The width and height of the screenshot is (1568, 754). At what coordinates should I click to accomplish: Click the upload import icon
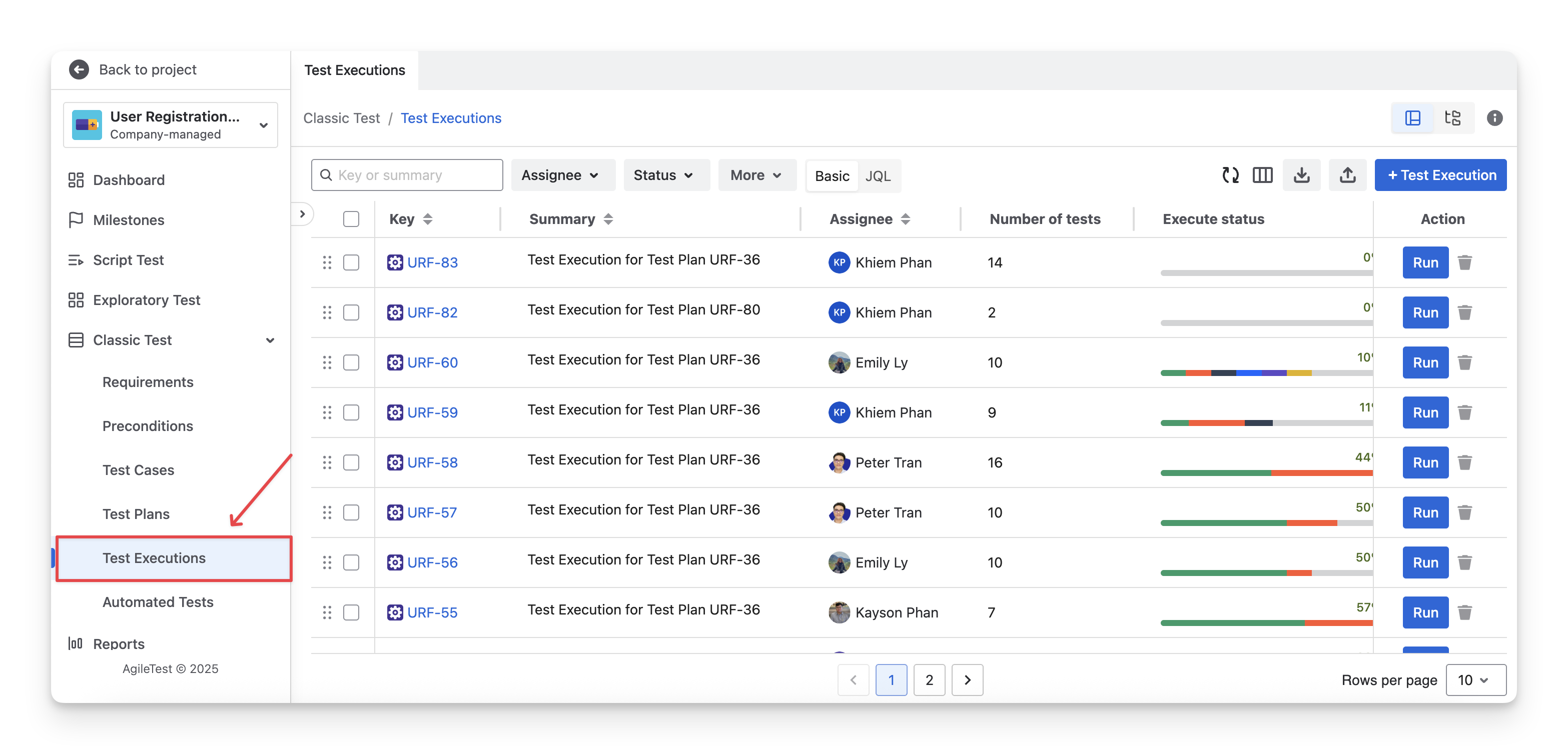coord(1347,175)
